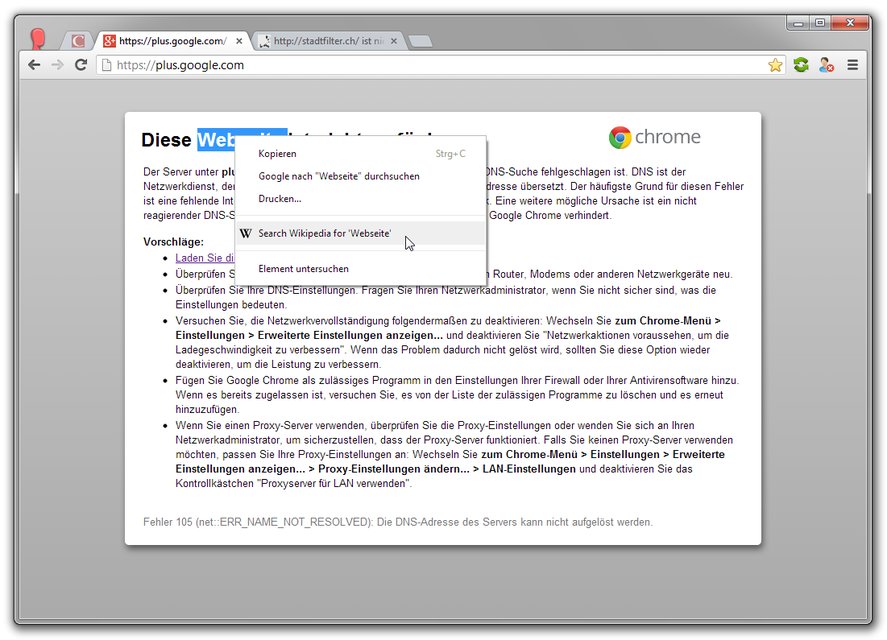Click the Laden Sie link

(x=204, y=258)
